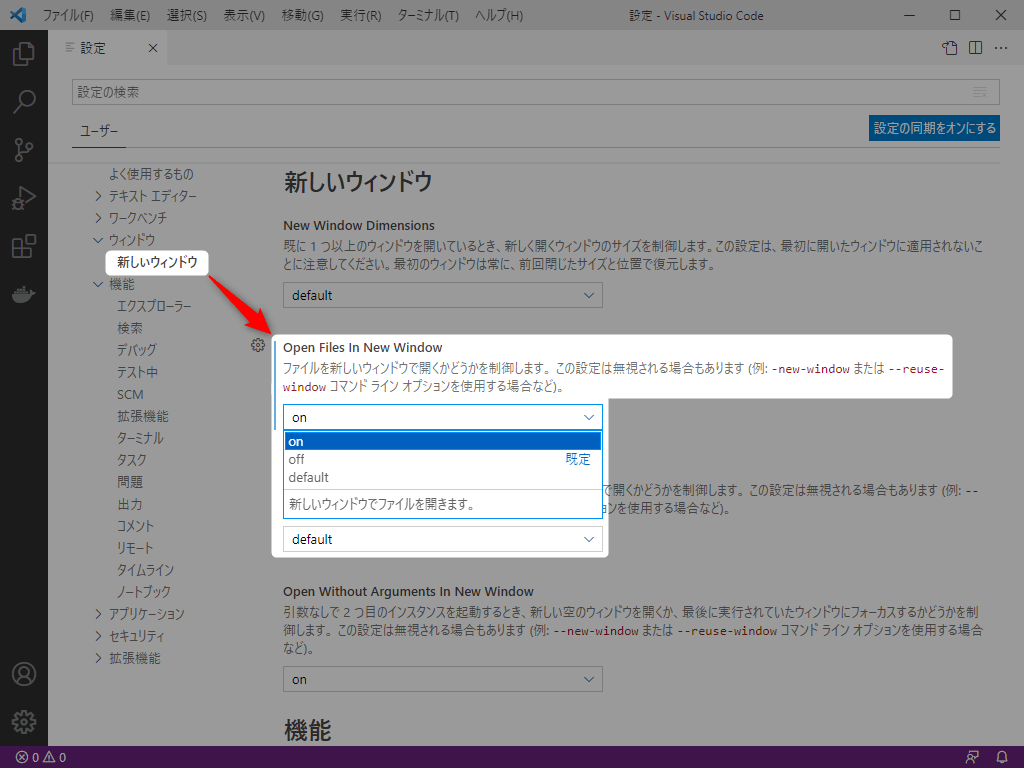Open the 実行(R) menu
The width and height of the screenshot is (1024, 768).
360,15
